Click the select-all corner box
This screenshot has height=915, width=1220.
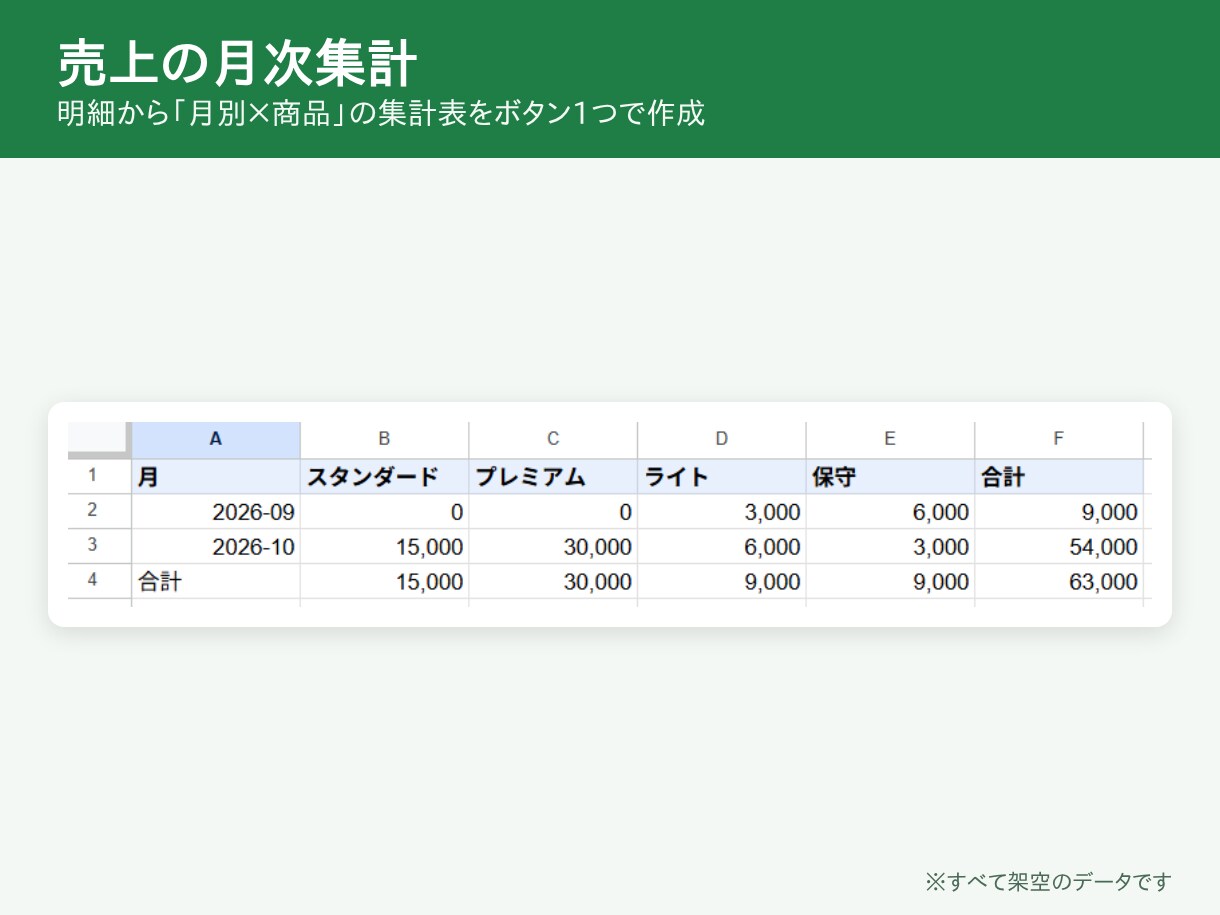coord(98,439)
